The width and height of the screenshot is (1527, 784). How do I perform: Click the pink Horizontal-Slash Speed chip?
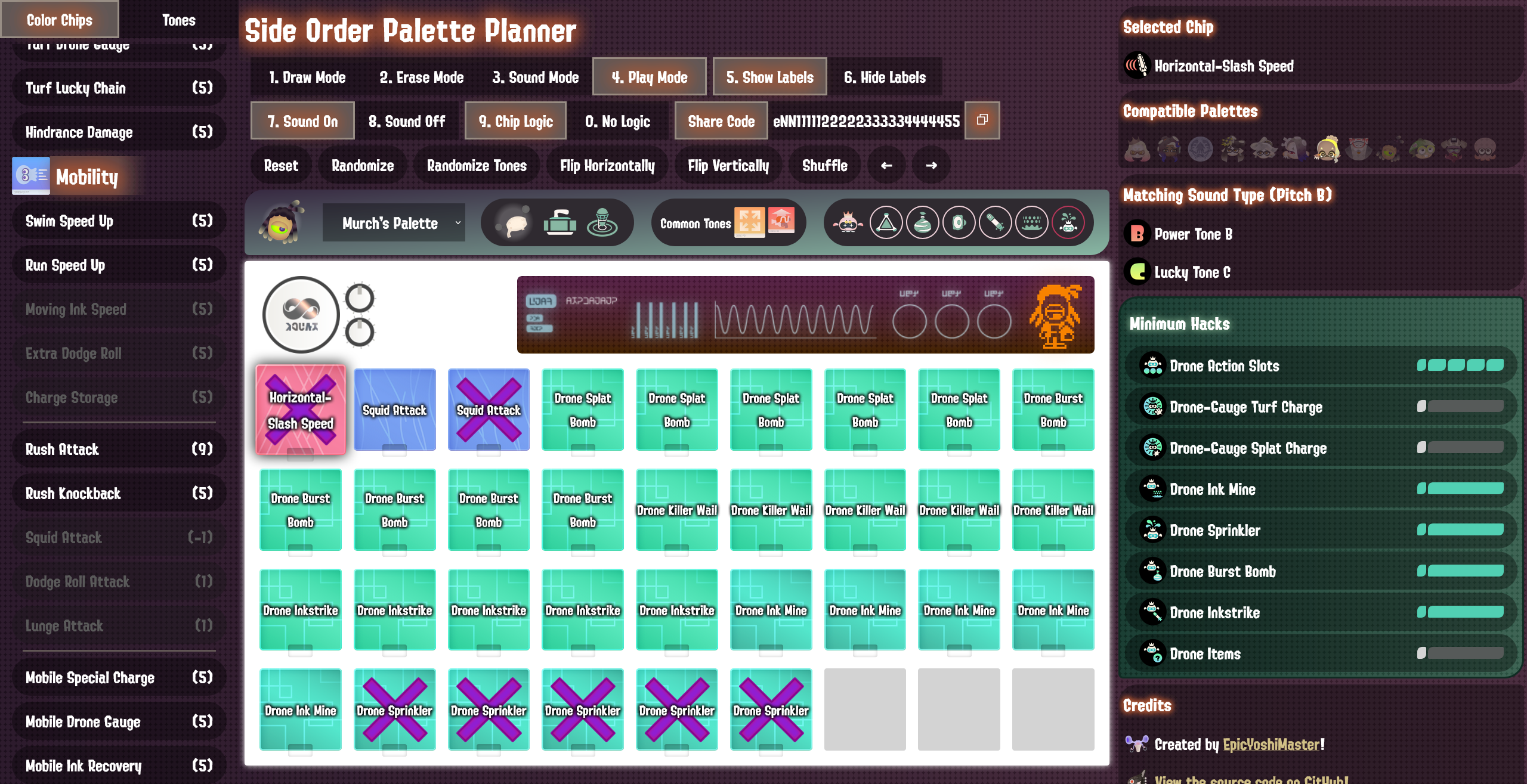coord(301,410)
